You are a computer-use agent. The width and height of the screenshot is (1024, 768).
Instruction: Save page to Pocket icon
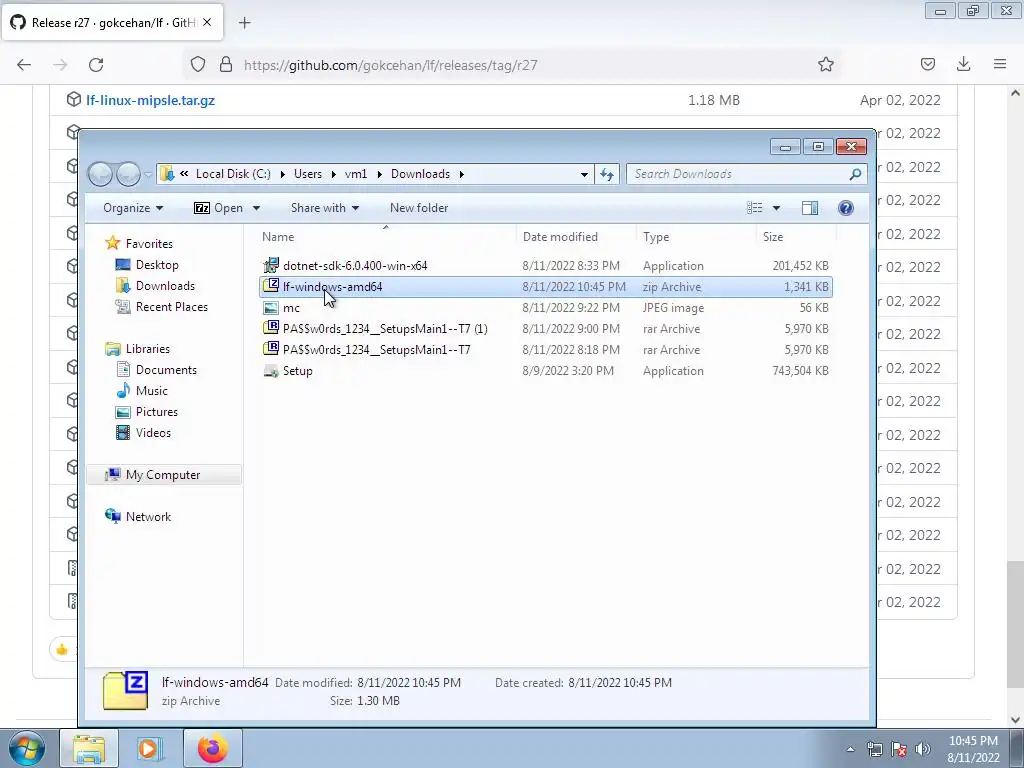[x=927, y=64]
